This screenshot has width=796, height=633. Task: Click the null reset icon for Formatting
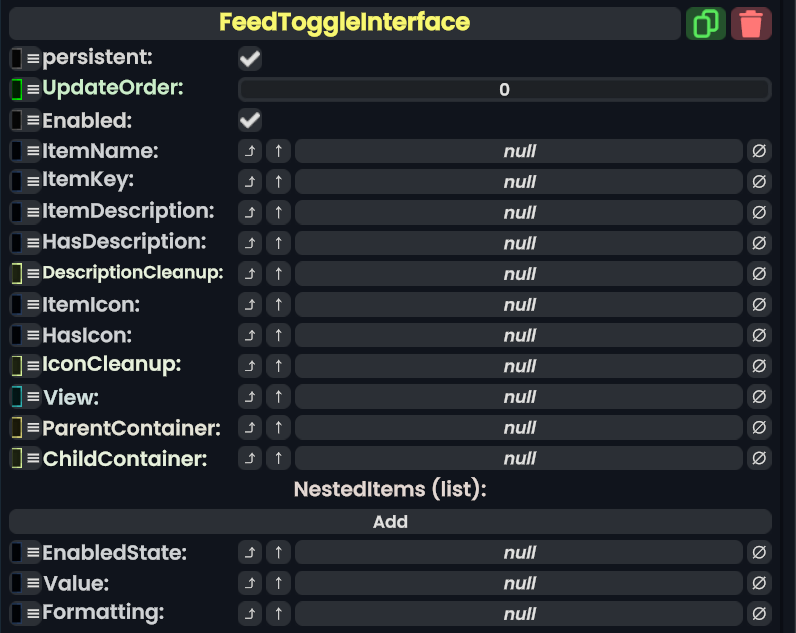point(759,613)
